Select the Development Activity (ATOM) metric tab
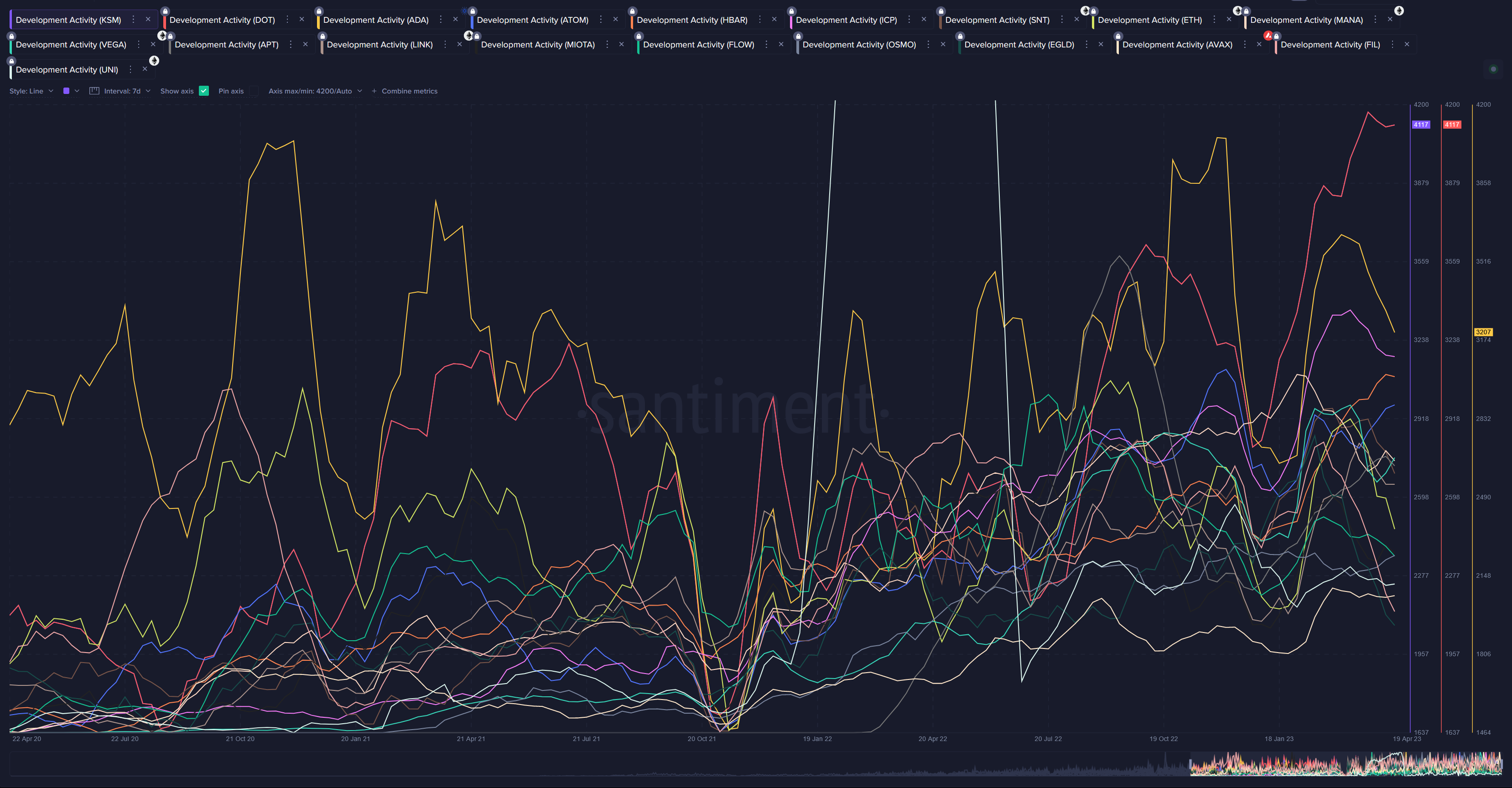This screenshot has height=788, width=1512. point(532,20)
